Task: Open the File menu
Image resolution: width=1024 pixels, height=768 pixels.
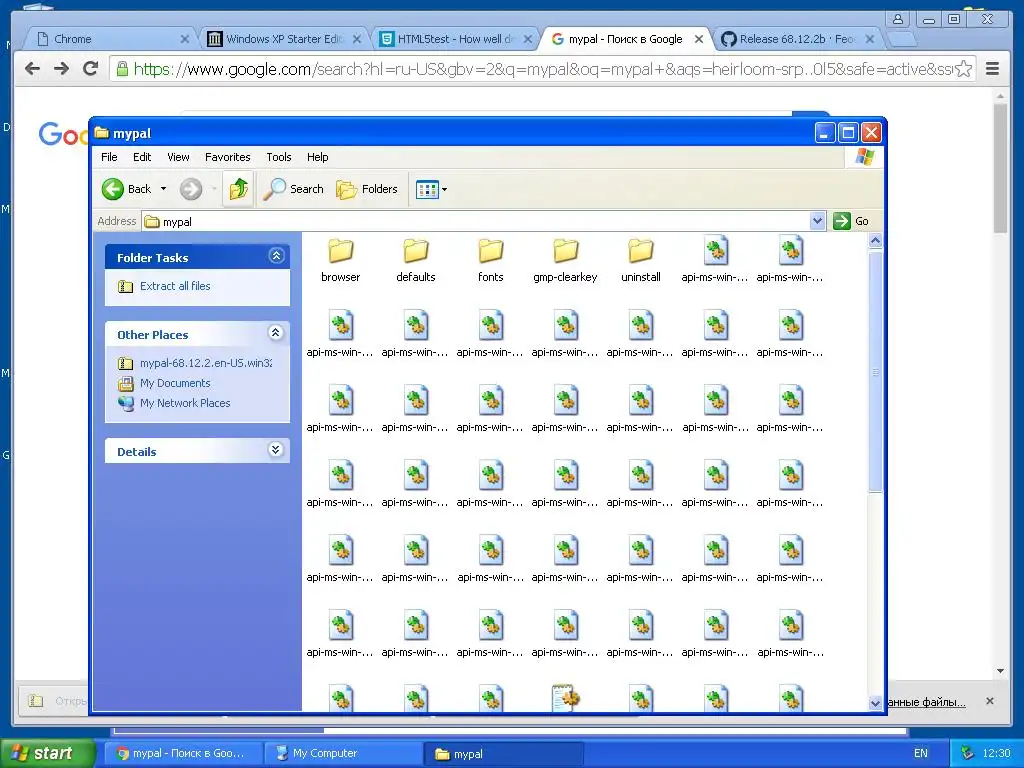Action: coord(109,157)
